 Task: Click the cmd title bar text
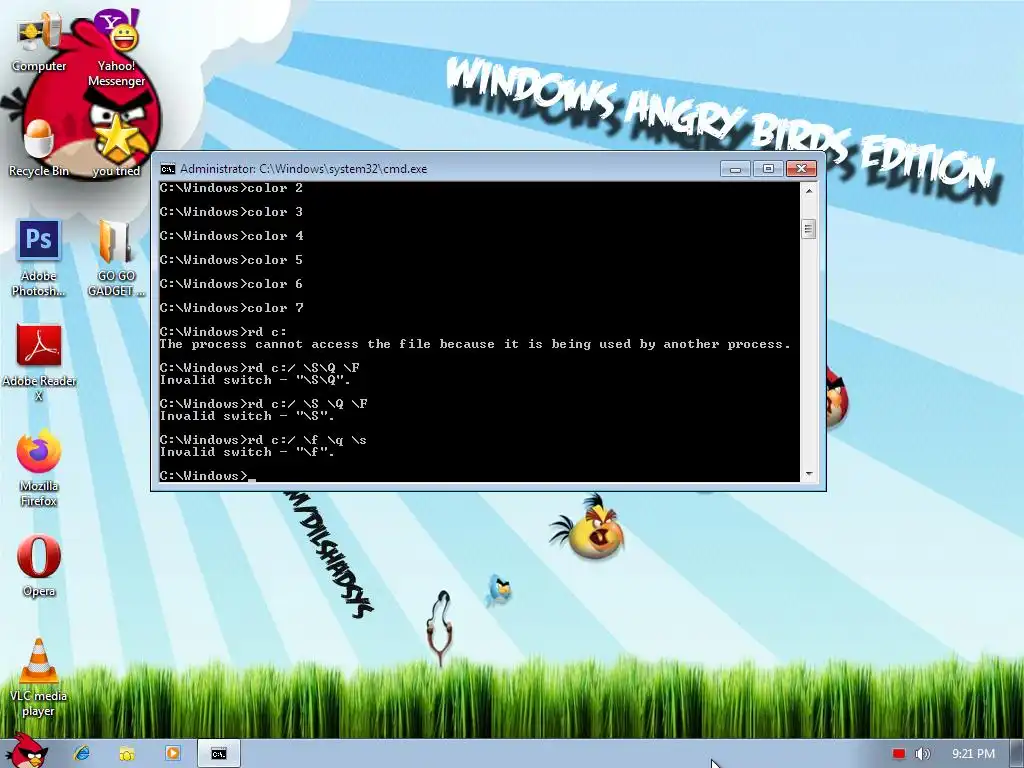(x=304, y=169)
